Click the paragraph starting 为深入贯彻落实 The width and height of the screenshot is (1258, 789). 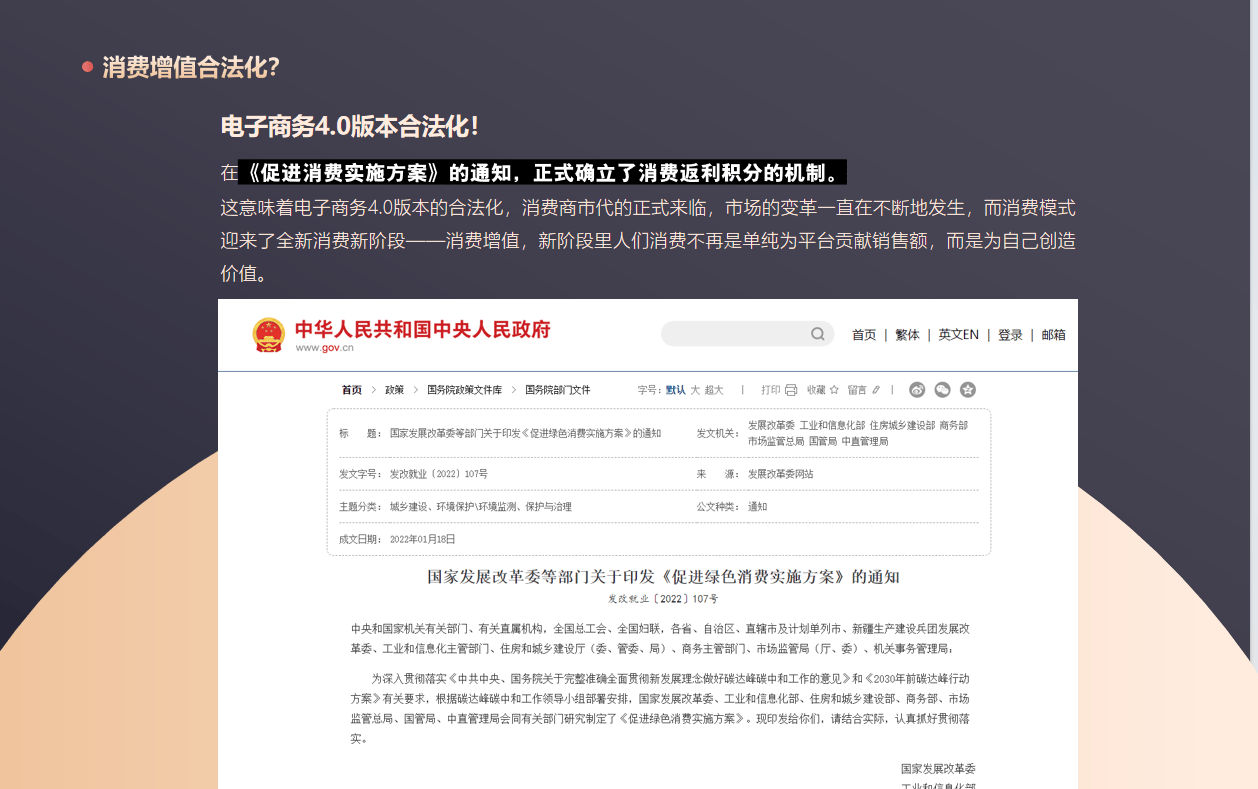660,708
